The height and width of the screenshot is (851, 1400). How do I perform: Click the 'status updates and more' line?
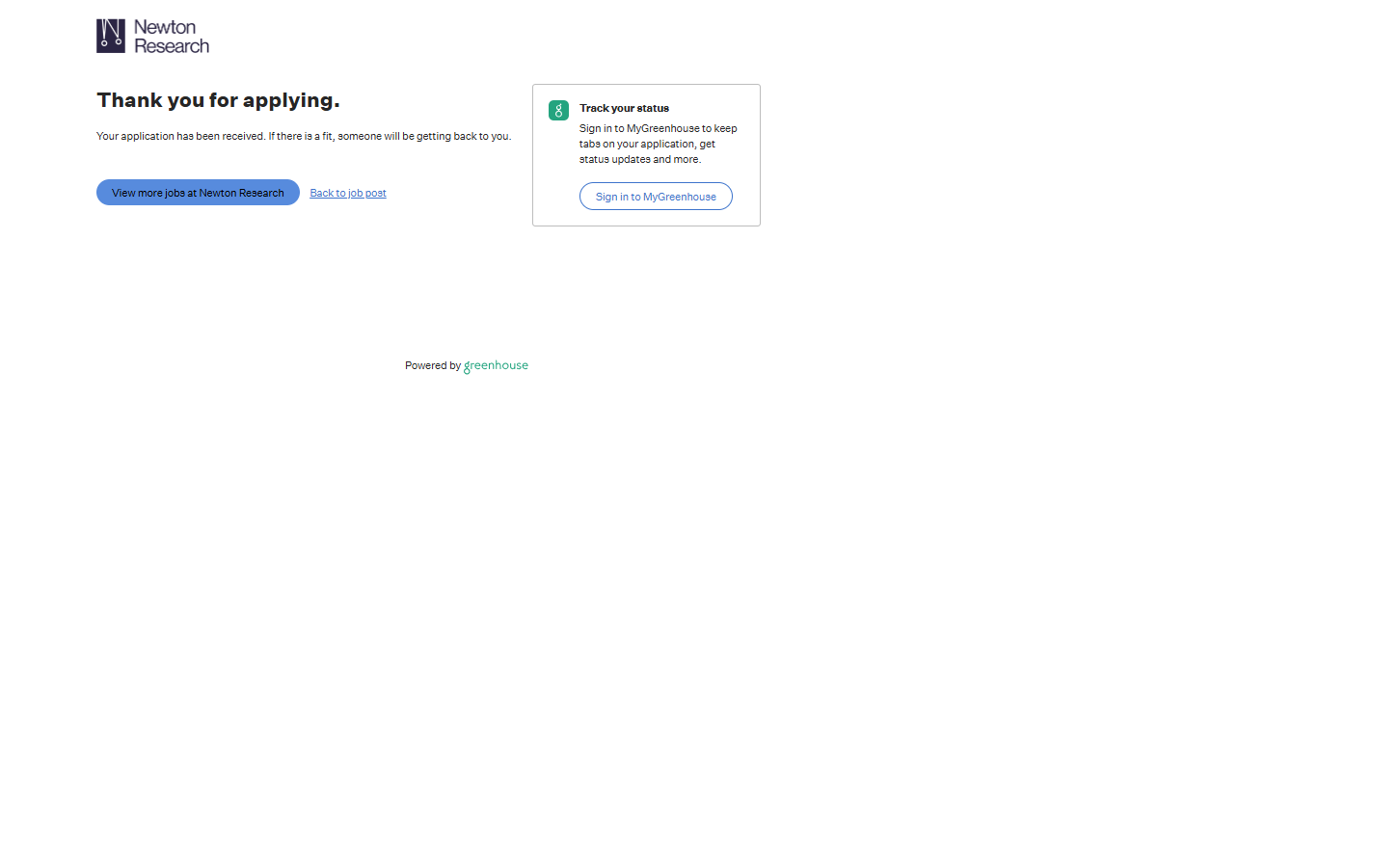pos(639,159)
